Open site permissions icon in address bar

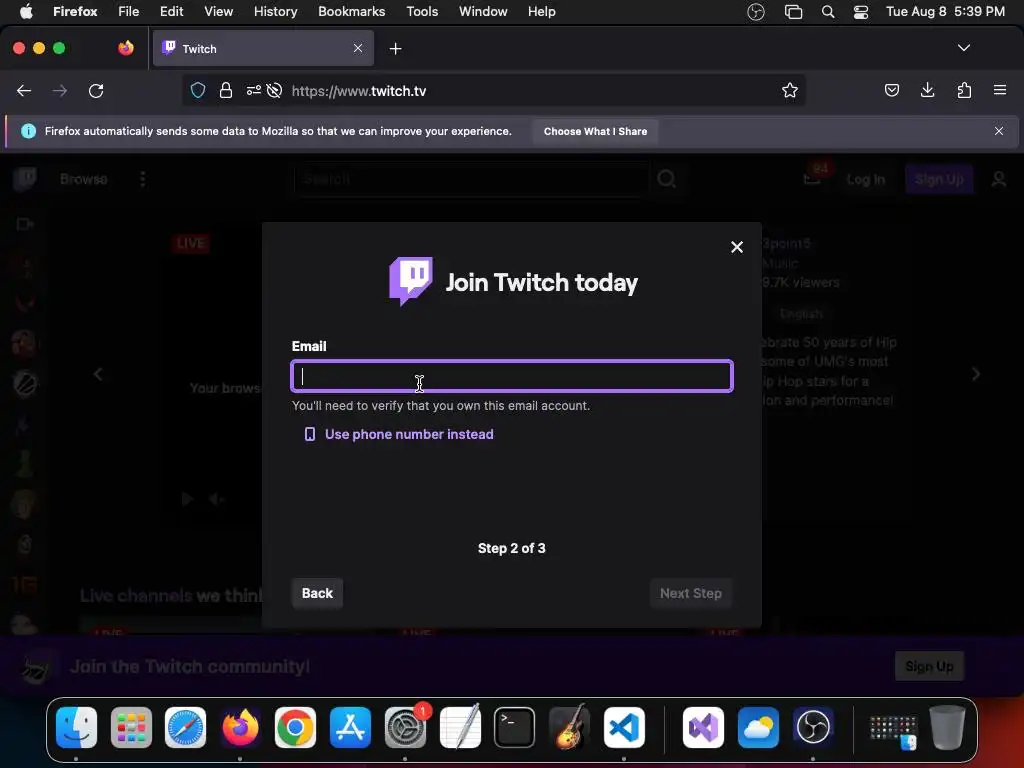click(x=253, y=90)
